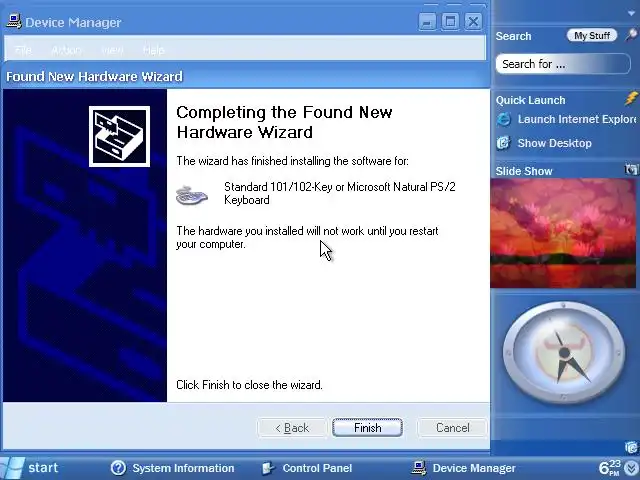Click the sidebar bottom corner icon
This screenshot has width=640, height=480.
pos(631,447)
